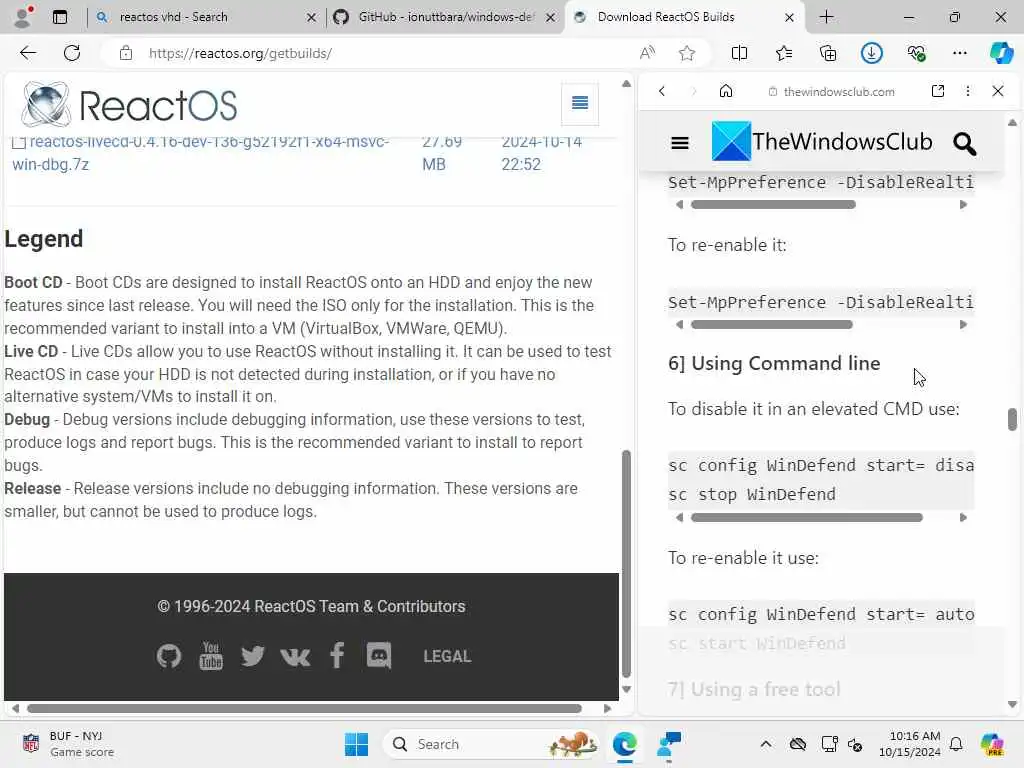The image size is (1024, 768).
Task: Show hidden system tray icons
Action: [765, 744]
